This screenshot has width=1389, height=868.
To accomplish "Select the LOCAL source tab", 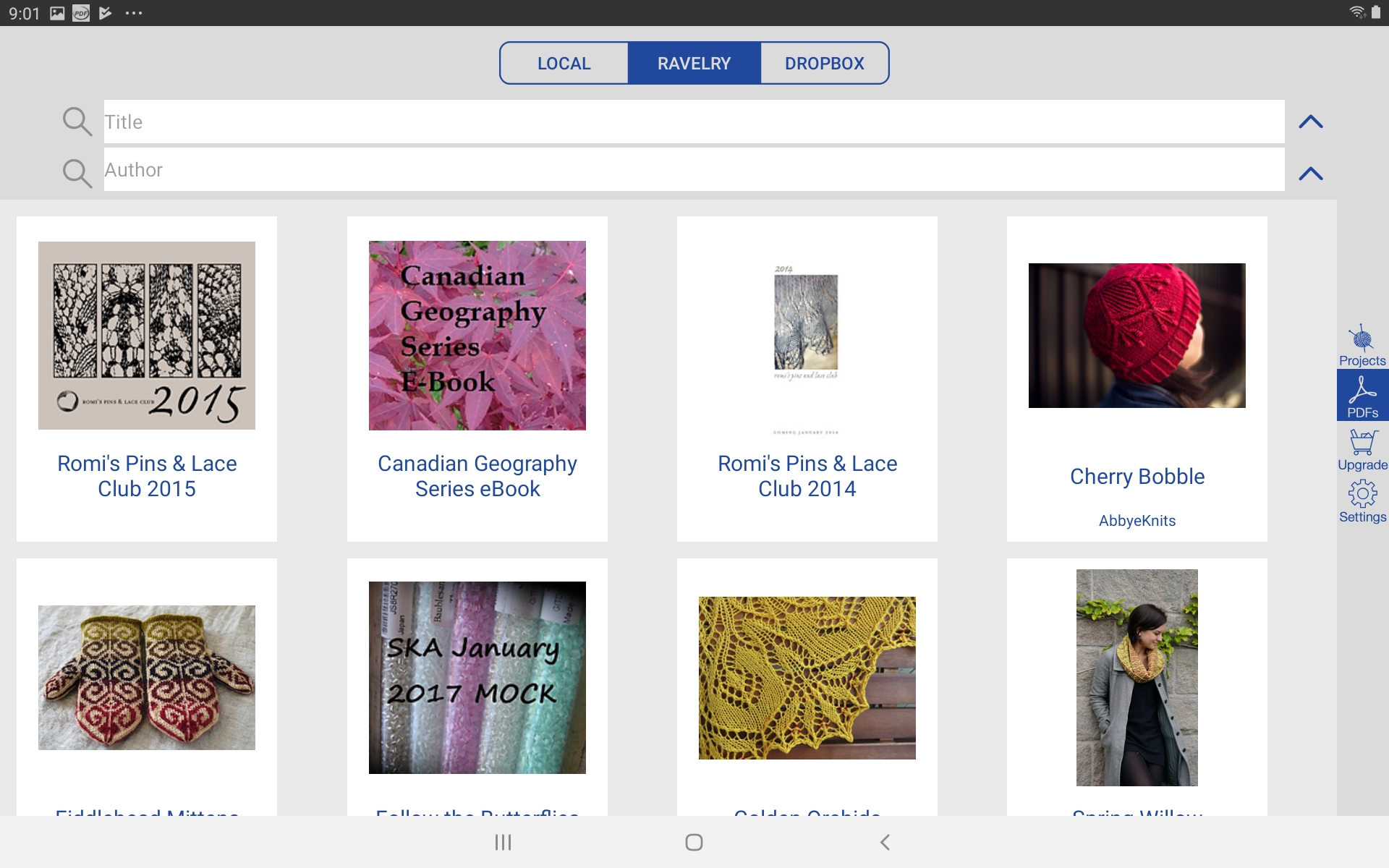I will click(x=563, y=63).
